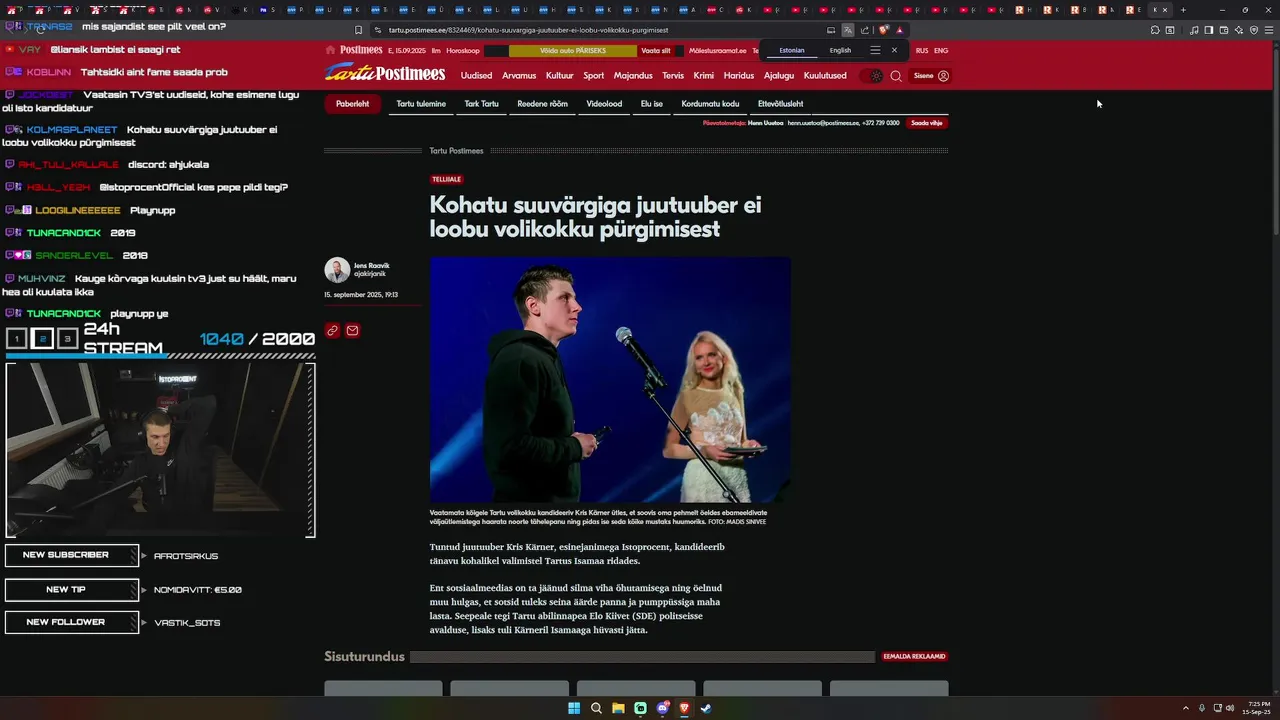The height and width of the screenshot is (720, 1280).
Task: Open Discord from the taskbar
Action: coord(662,708)
